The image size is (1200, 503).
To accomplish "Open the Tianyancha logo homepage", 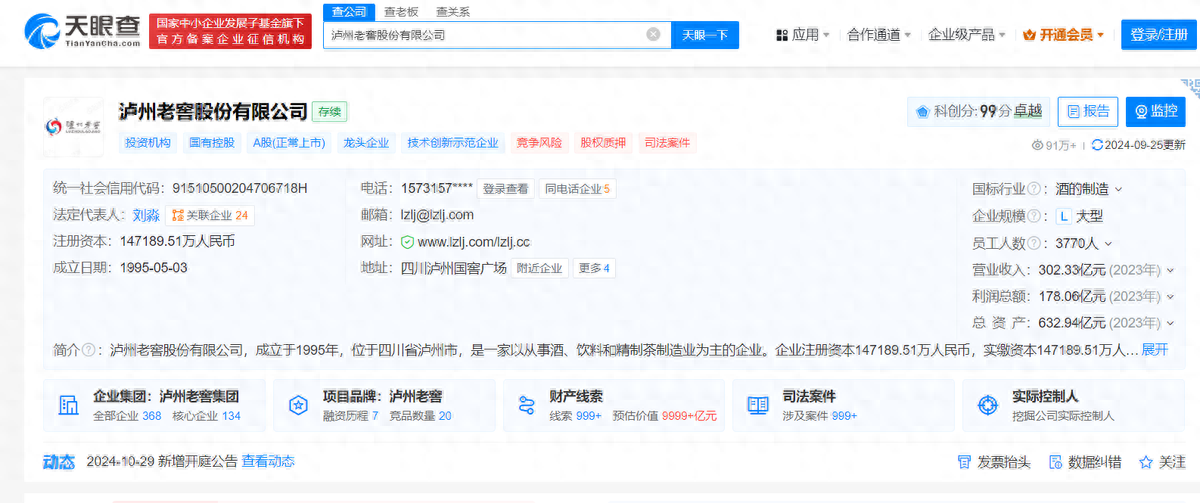I will pos(82,32).
